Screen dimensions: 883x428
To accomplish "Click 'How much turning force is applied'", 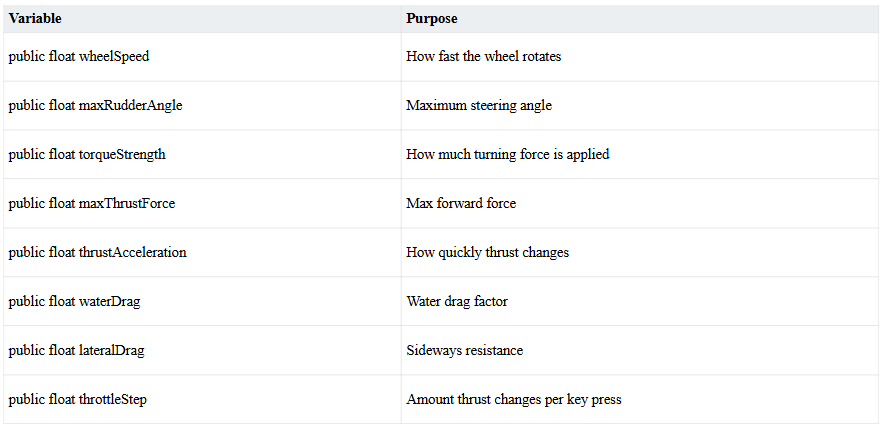I will tap(507, 155).
